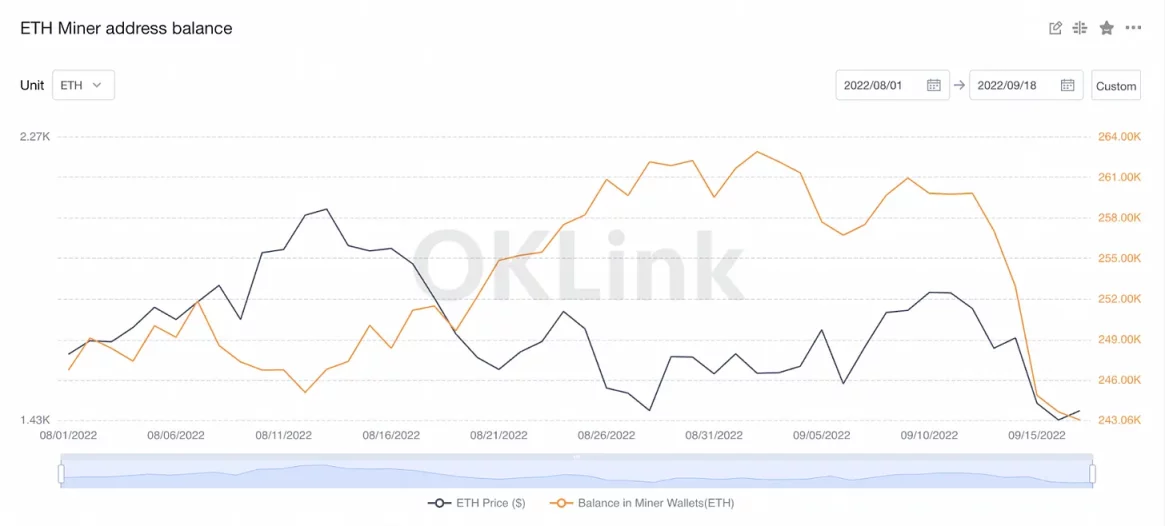
Task: Click the ETH Miner address balance title
Action: pyautogui.click(x=126, y=29)
